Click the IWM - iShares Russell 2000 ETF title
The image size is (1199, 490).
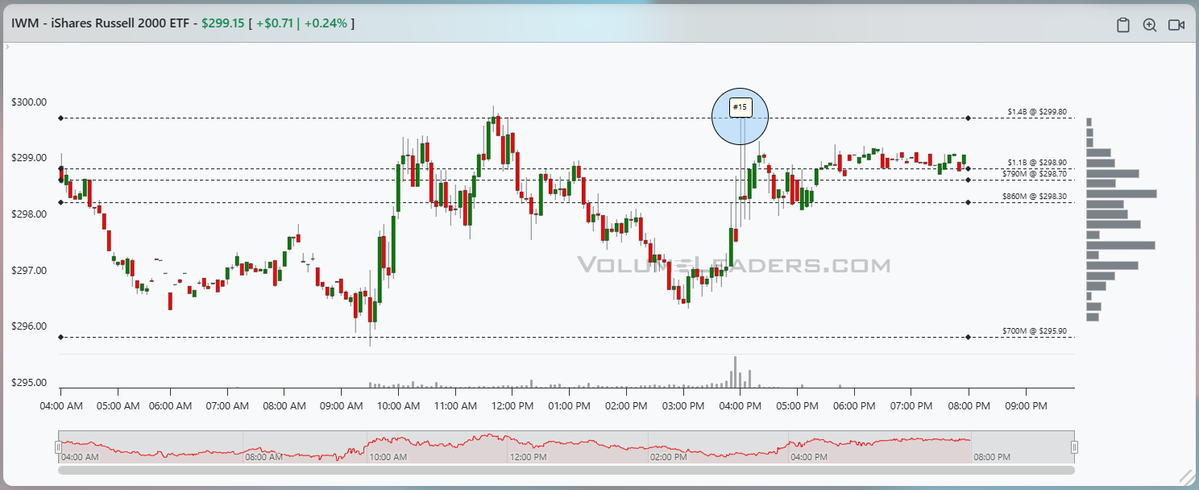pyautogui.click(x=99, y=23)
